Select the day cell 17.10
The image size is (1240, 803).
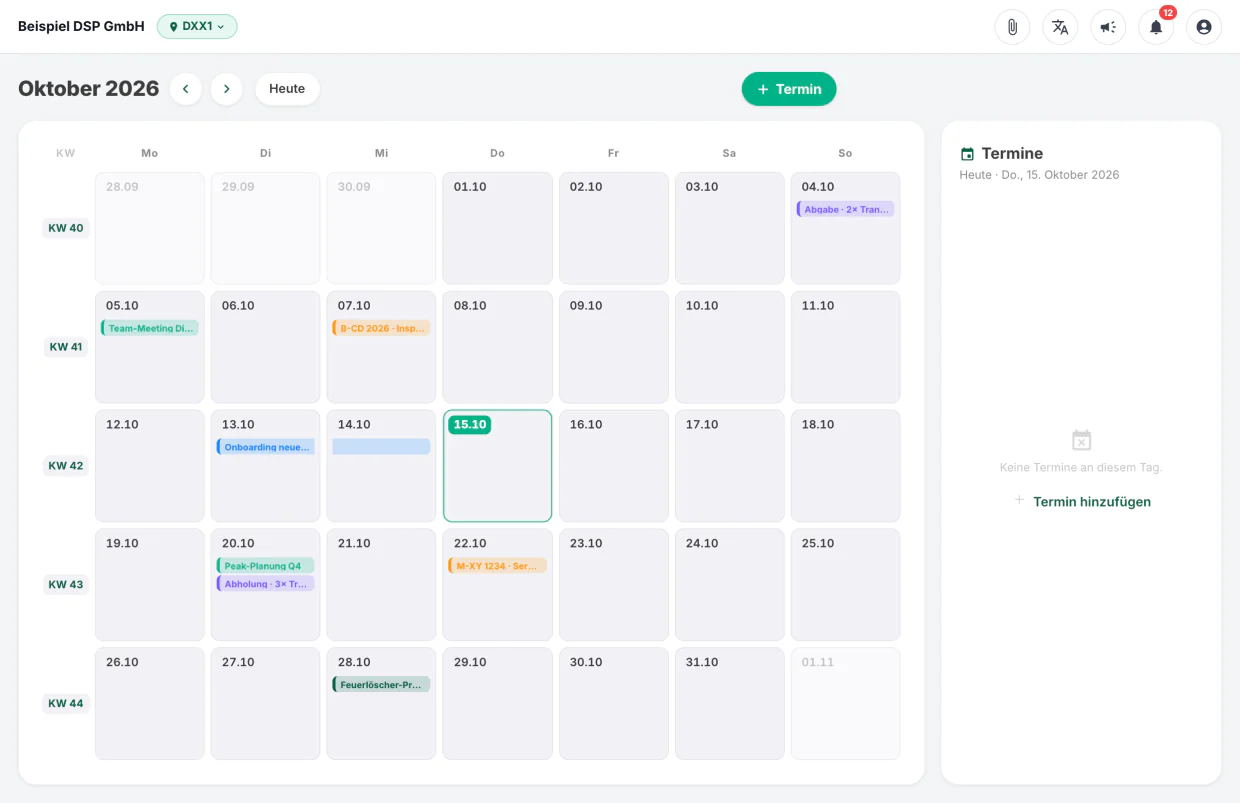[729, 466]
